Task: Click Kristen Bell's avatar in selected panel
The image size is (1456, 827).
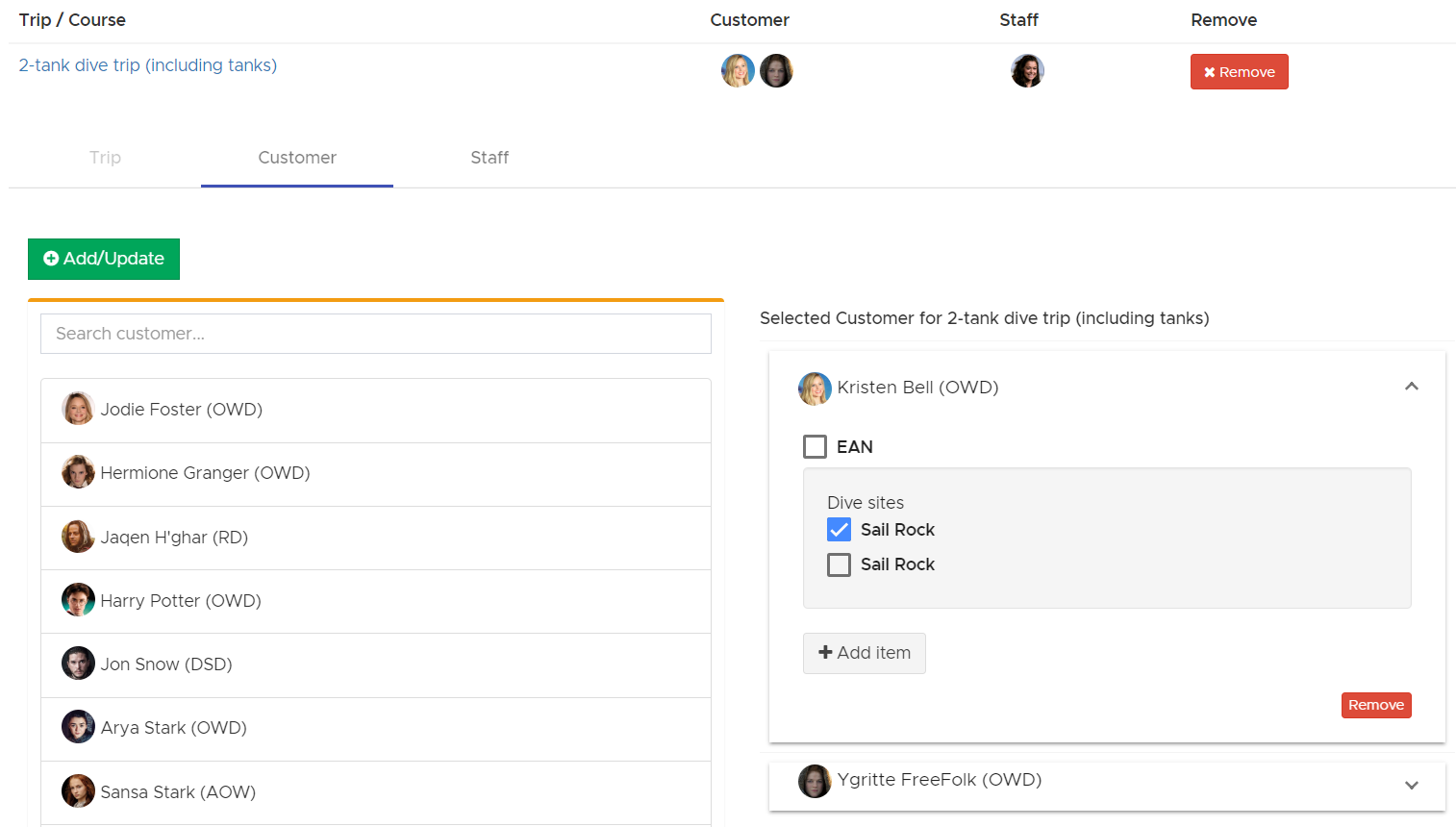Action: [x=815, y=388]
